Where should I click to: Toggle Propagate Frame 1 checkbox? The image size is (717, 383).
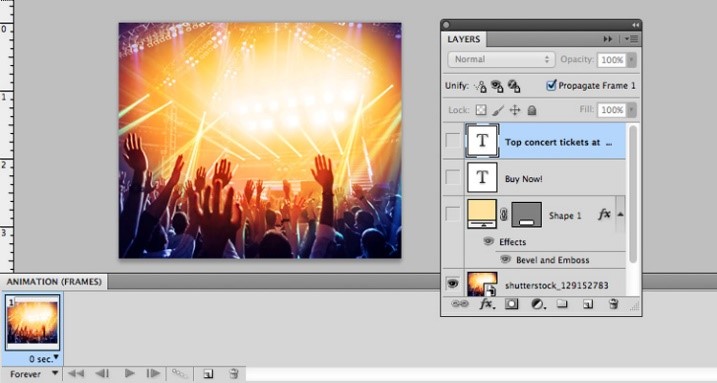tap(551, 85)
